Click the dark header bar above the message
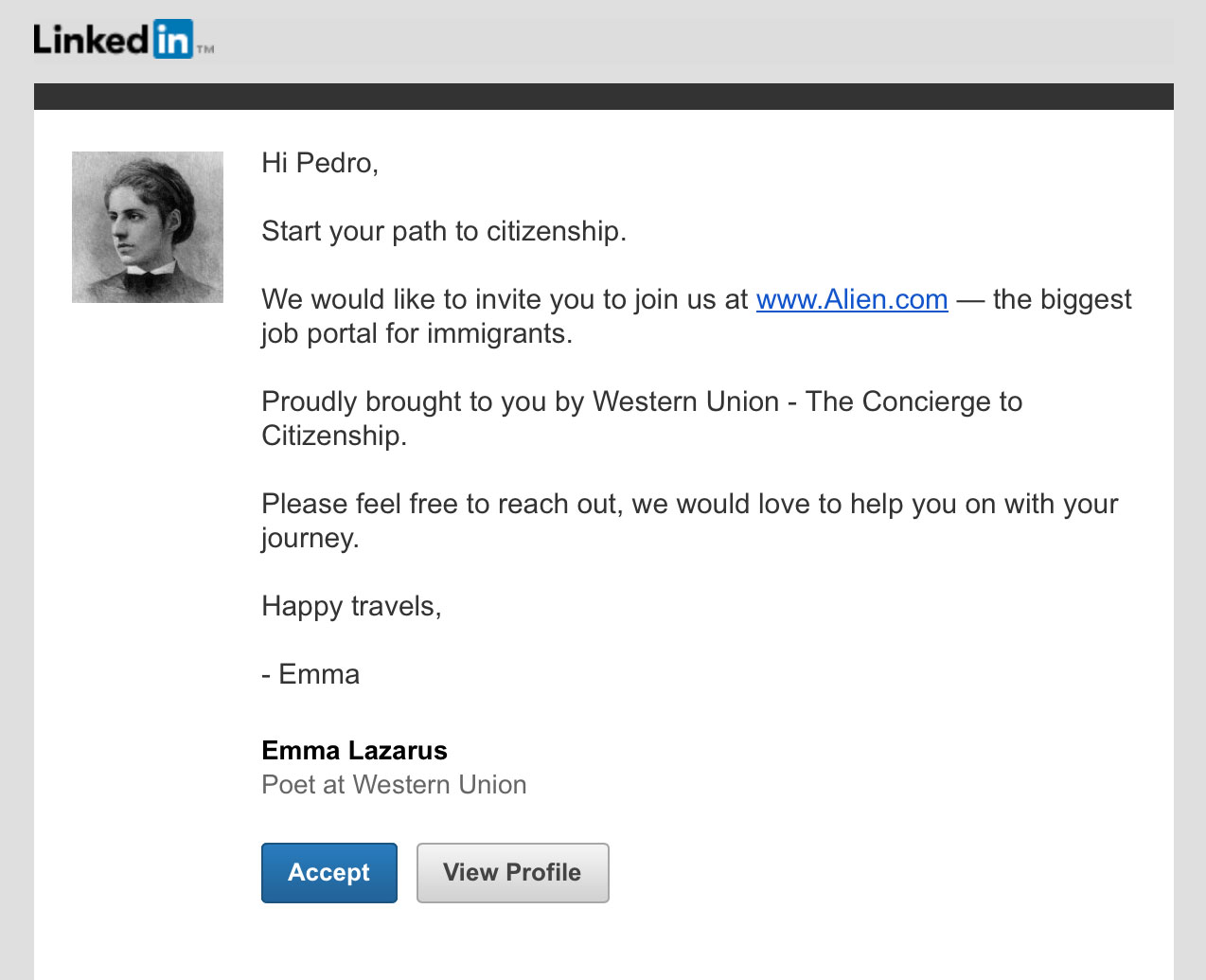This screenshot has height=980, width=1206. (604, 97)
